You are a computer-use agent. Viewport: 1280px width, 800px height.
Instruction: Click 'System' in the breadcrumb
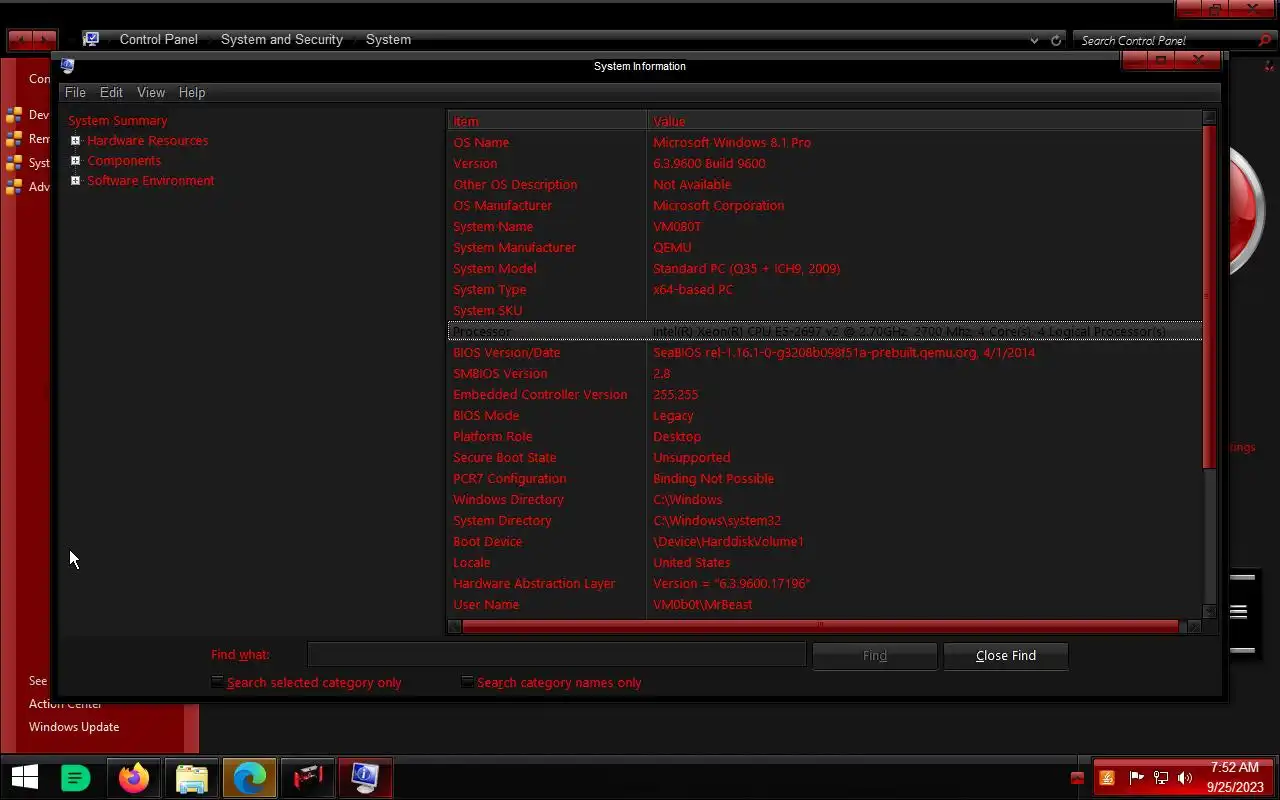(388, 40)
